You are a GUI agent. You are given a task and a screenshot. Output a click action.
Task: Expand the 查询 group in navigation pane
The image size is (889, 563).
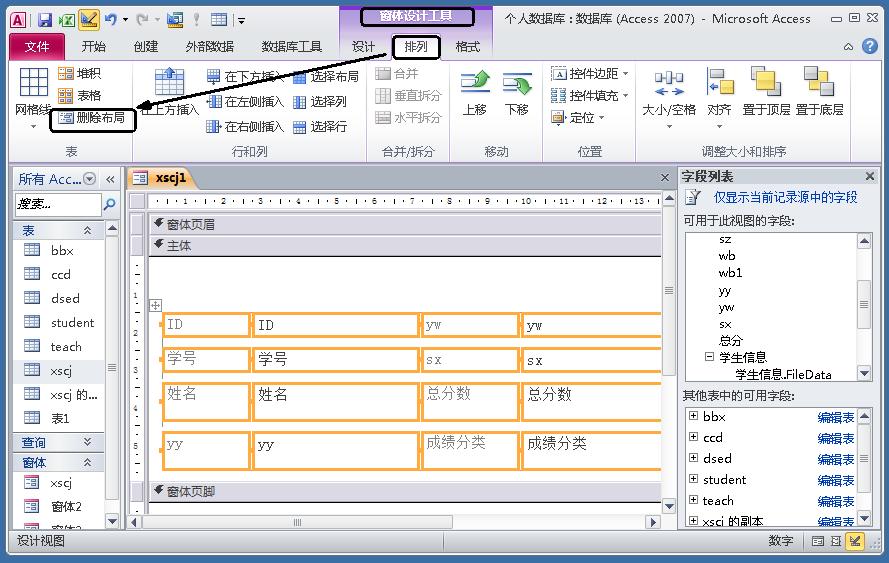[x=87, y=442]
